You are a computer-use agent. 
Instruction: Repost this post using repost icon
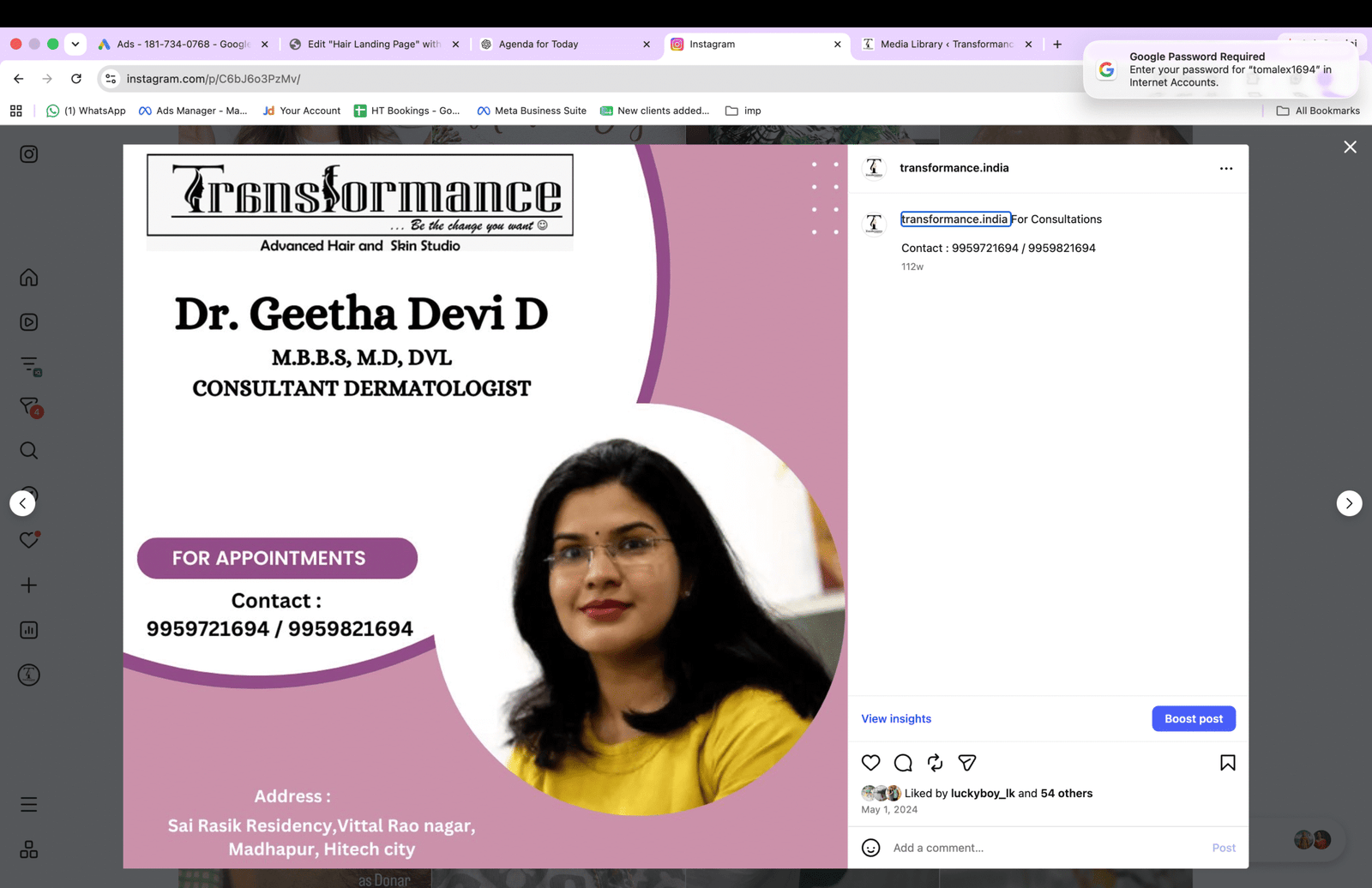936,763
